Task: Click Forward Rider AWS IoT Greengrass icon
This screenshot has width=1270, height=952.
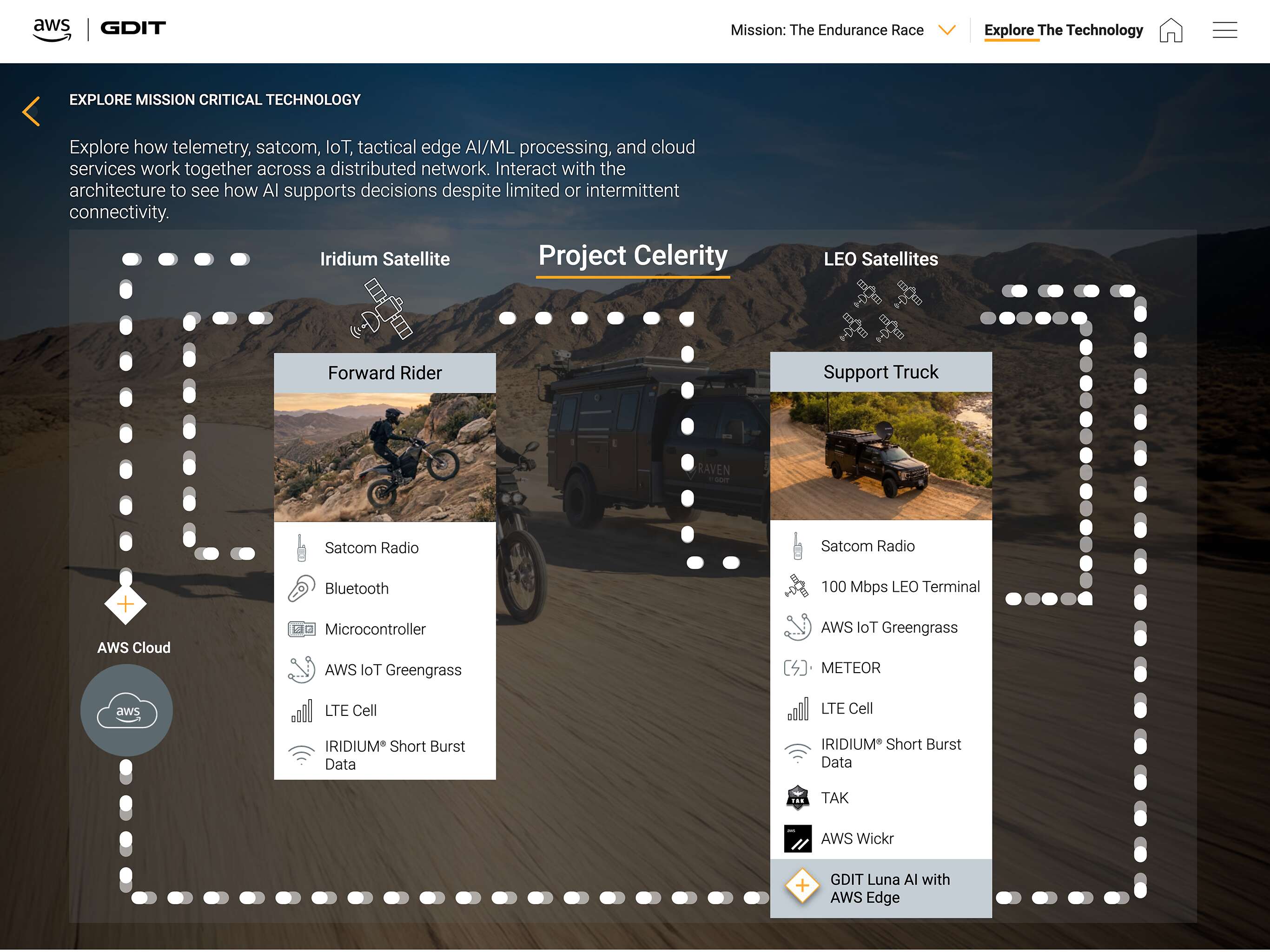Action: (301, 669)
